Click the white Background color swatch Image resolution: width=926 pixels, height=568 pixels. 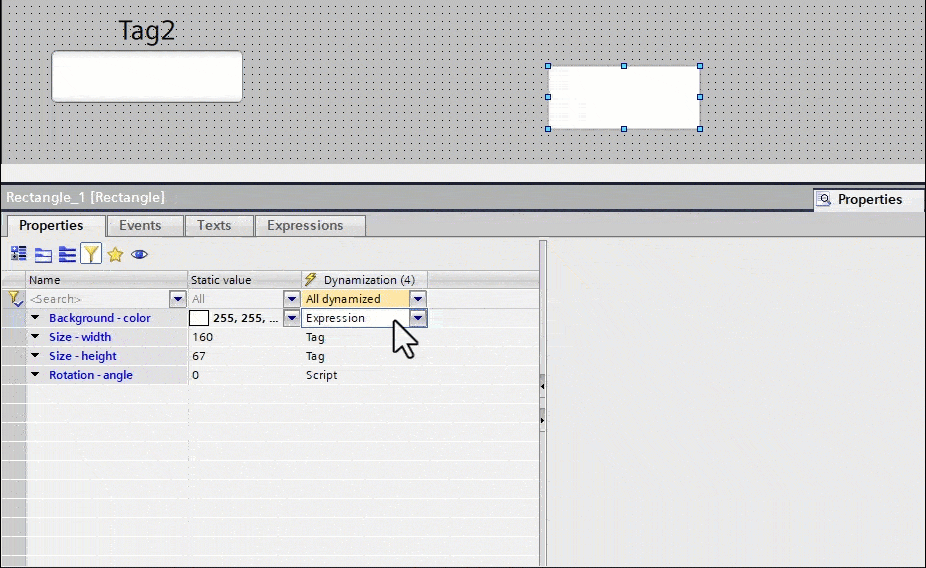tap(199, 318)
